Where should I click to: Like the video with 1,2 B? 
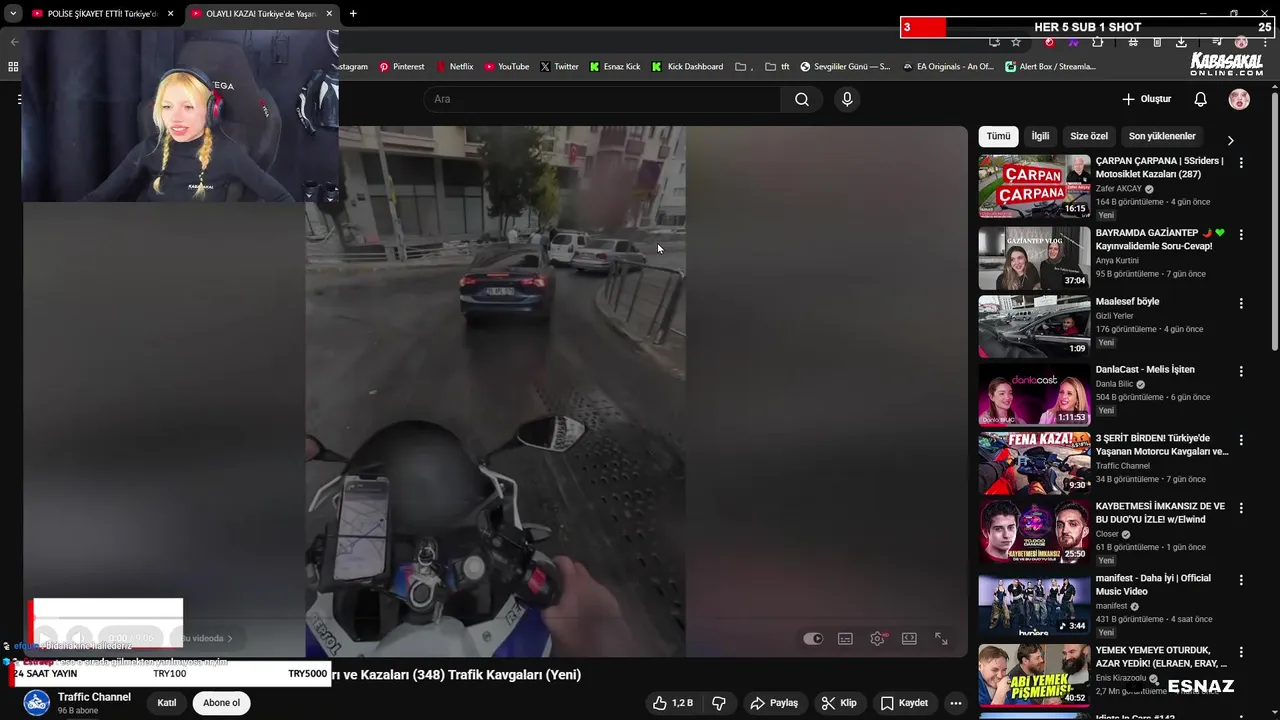pos(673,703)
